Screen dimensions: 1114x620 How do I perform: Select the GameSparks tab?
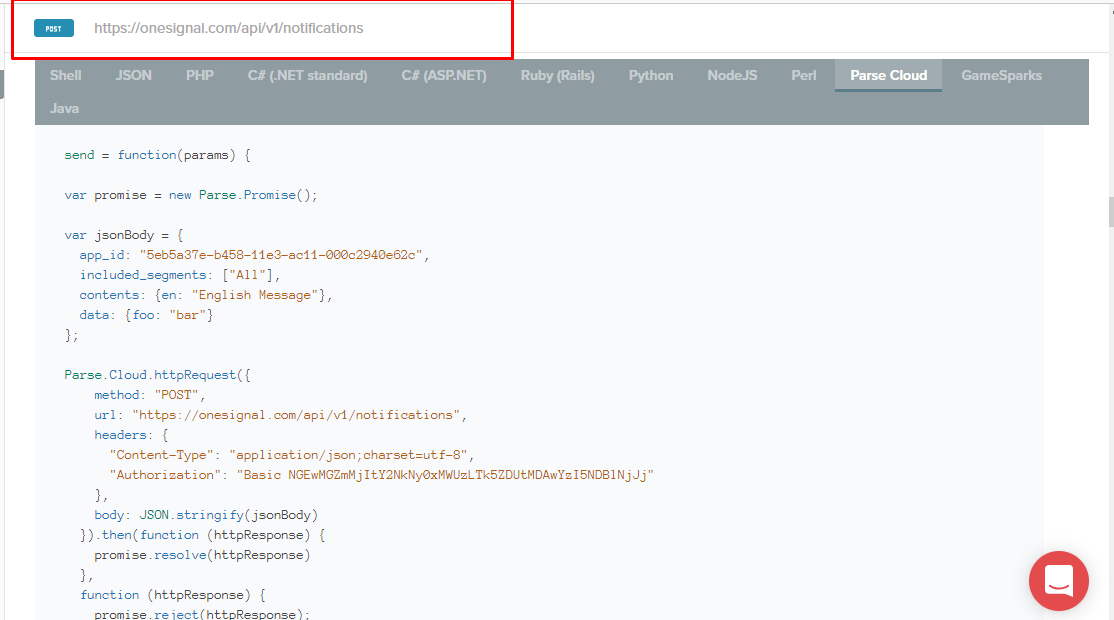click(x=1002, y=75)
